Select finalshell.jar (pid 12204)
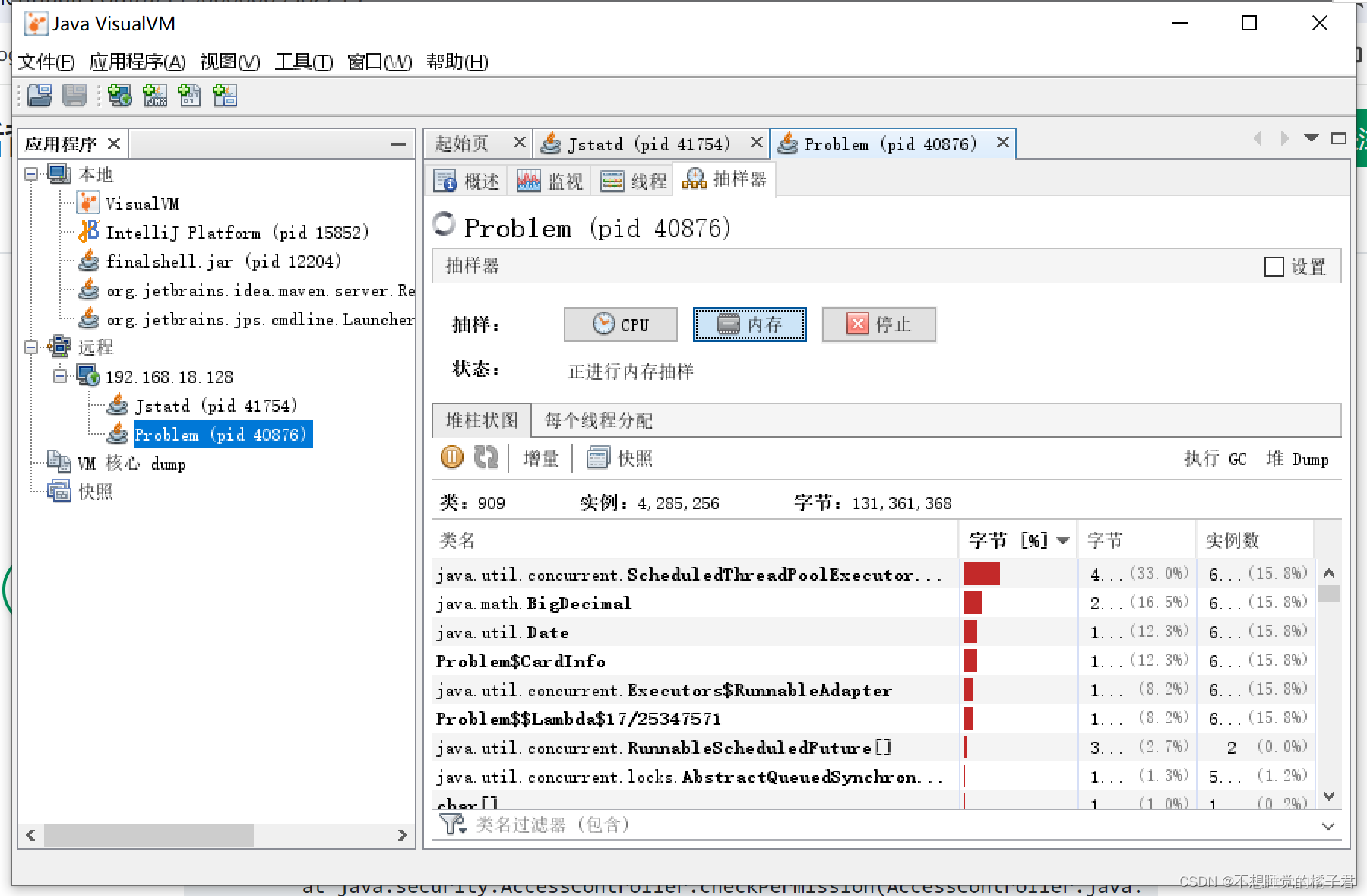Screen dimensions: 1367x896 (223, 261)
